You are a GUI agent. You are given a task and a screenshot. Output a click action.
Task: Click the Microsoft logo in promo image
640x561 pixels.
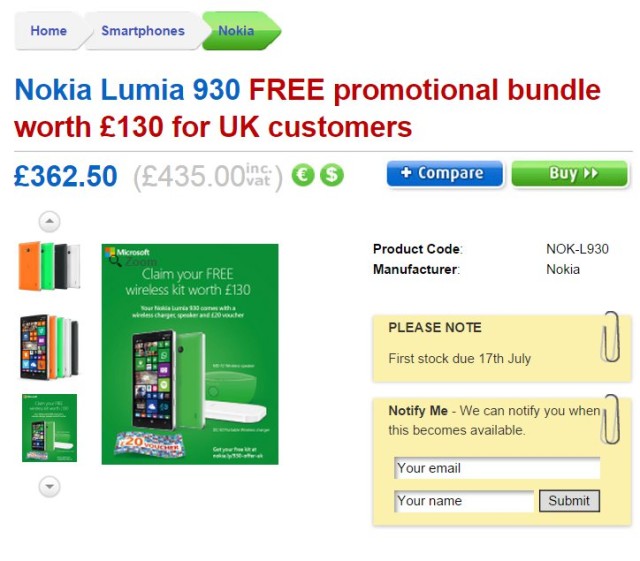[127, 252]
